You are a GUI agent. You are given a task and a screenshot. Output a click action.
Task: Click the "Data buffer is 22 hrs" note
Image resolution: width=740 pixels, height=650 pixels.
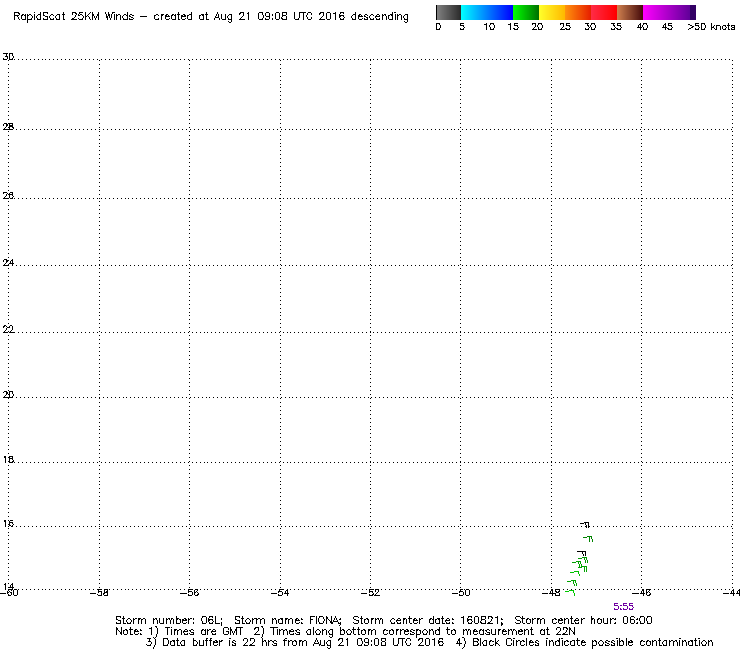221,642
